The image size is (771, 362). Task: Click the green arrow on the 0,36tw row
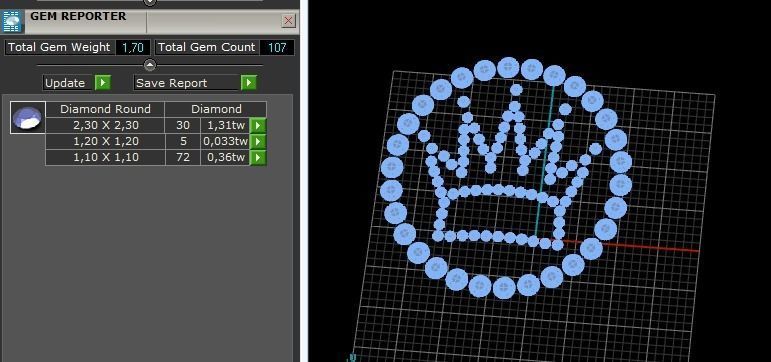coord(258,157)
